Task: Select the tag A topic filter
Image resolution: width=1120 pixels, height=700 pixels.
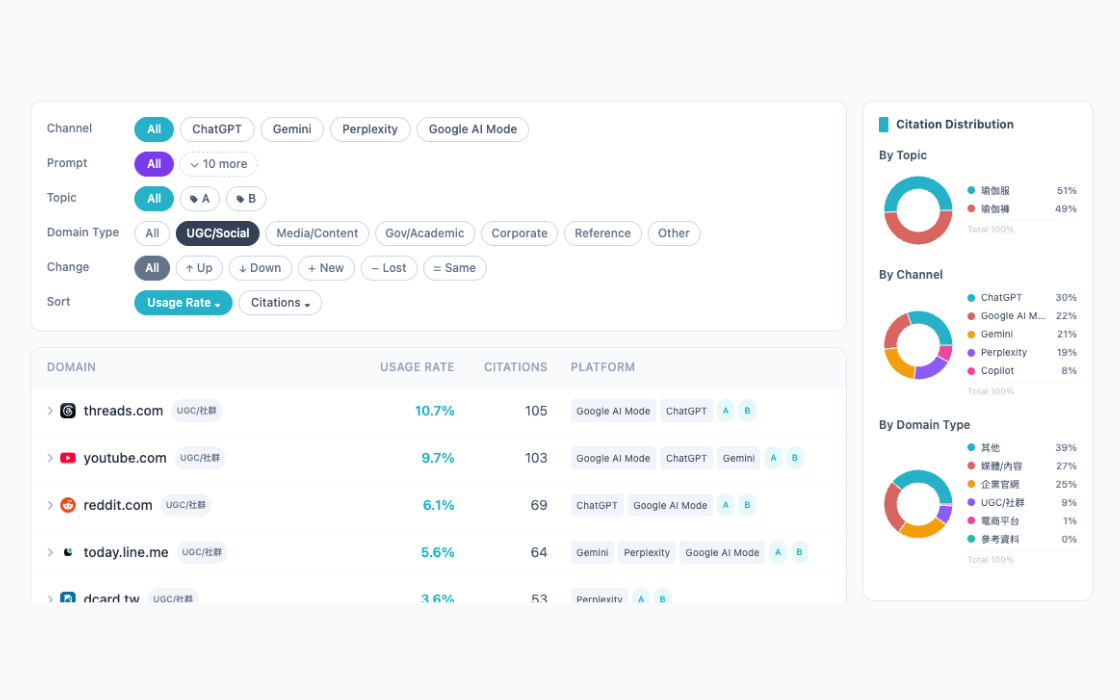Action: click(199, 199)
